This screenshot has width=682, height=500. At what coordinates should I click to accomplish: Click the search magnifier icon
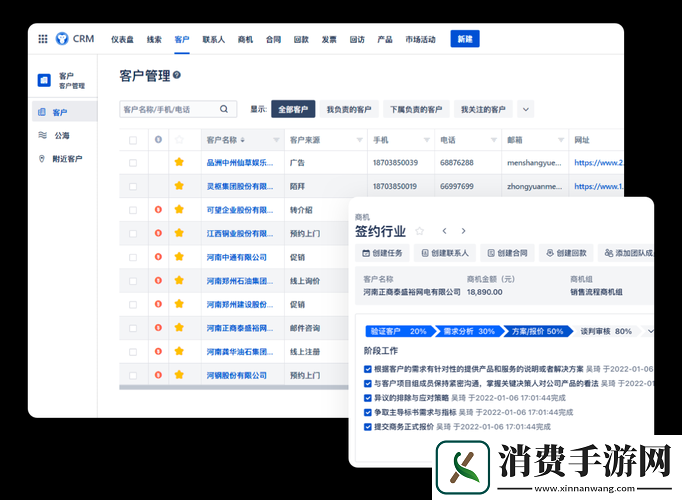224,109
